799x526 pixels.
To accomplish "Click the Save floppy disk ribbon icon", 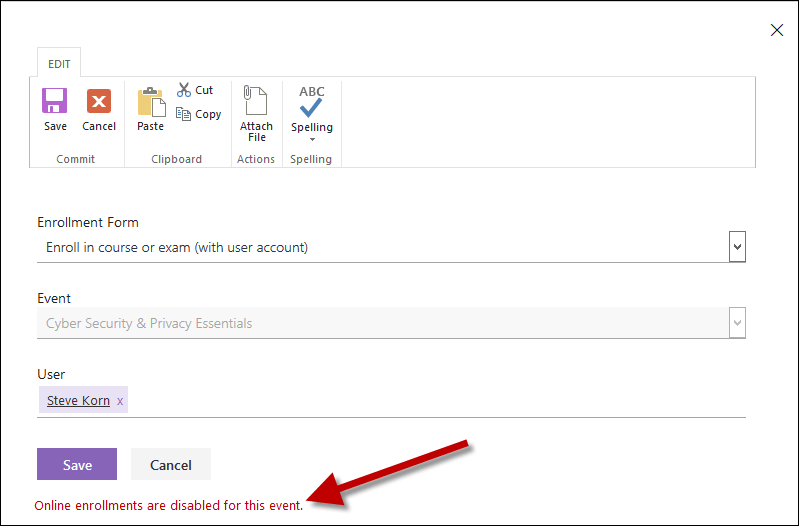I will point(55,100).
